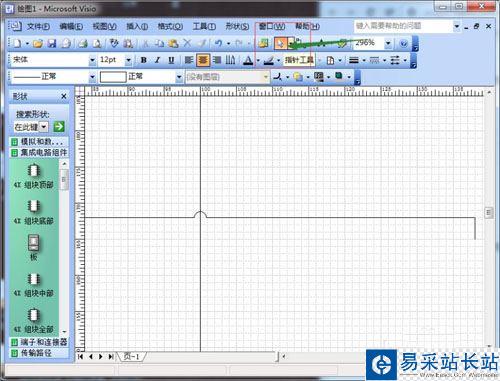Click the Line Pattern icon
This screenshot has width=500, height=381.
(x=374, y=60)
